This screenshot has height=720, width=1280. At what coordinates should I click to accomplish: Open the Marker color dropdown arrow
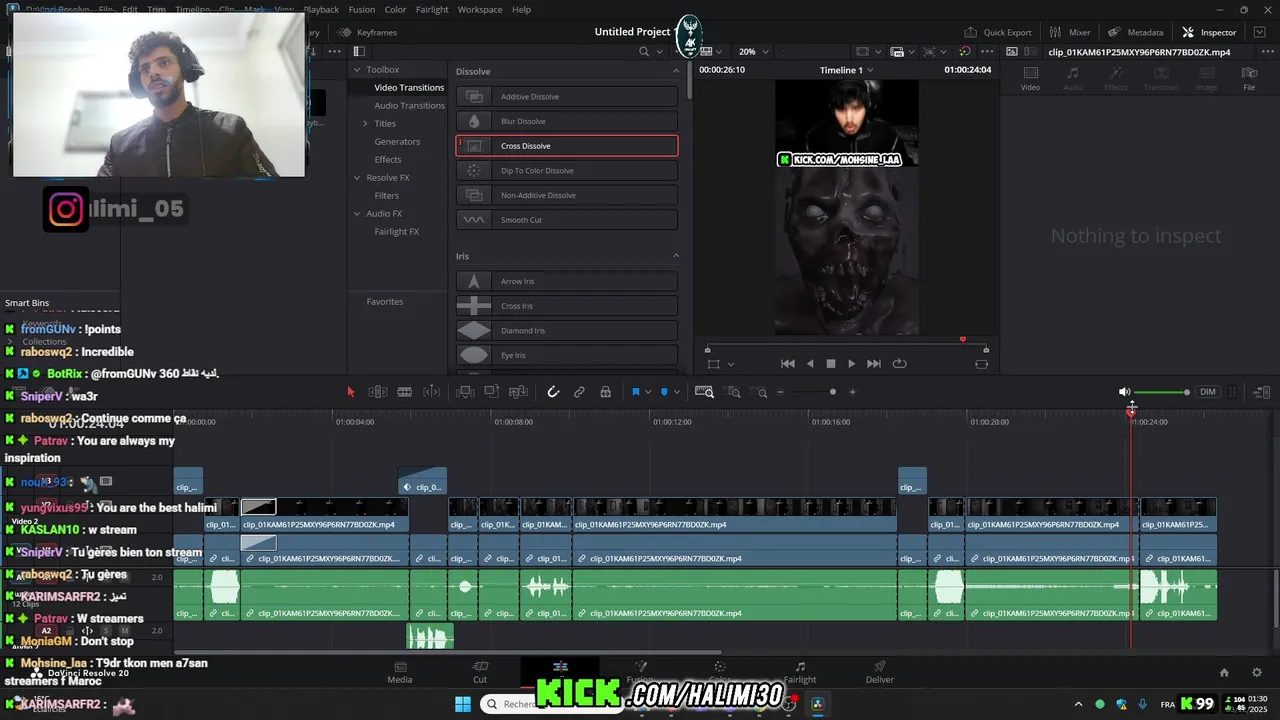point(677,392)
